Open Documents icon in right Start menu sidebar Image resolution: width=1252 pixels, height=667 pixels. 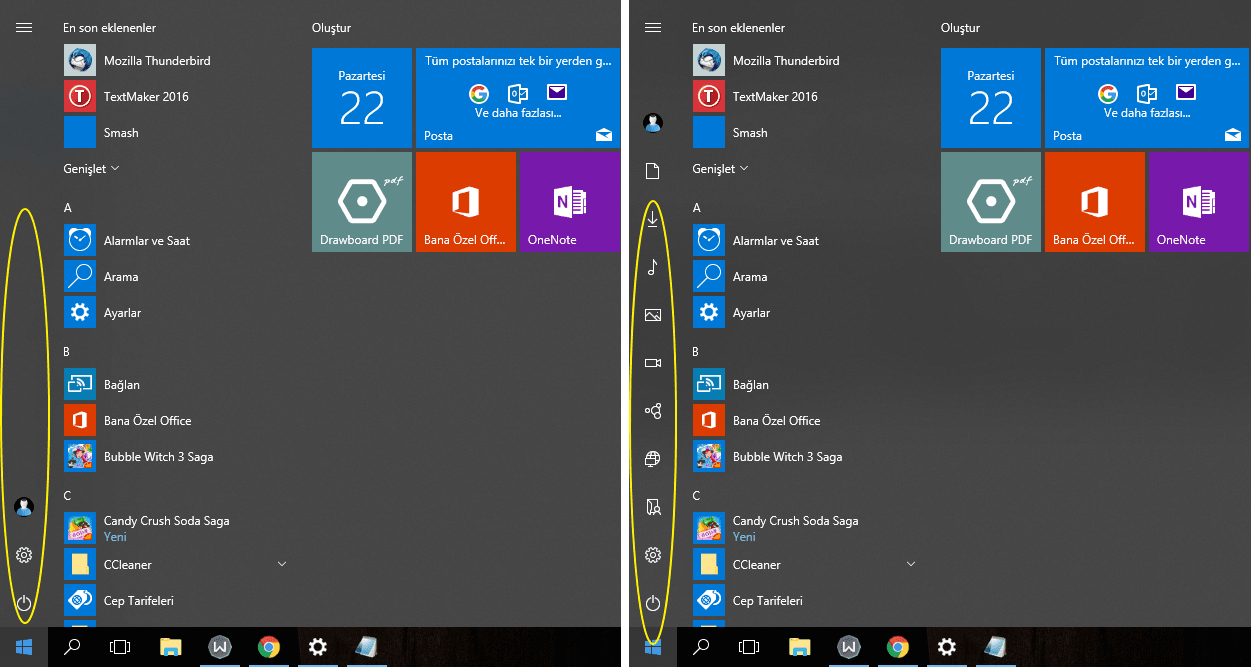click(x=653, y=170)
